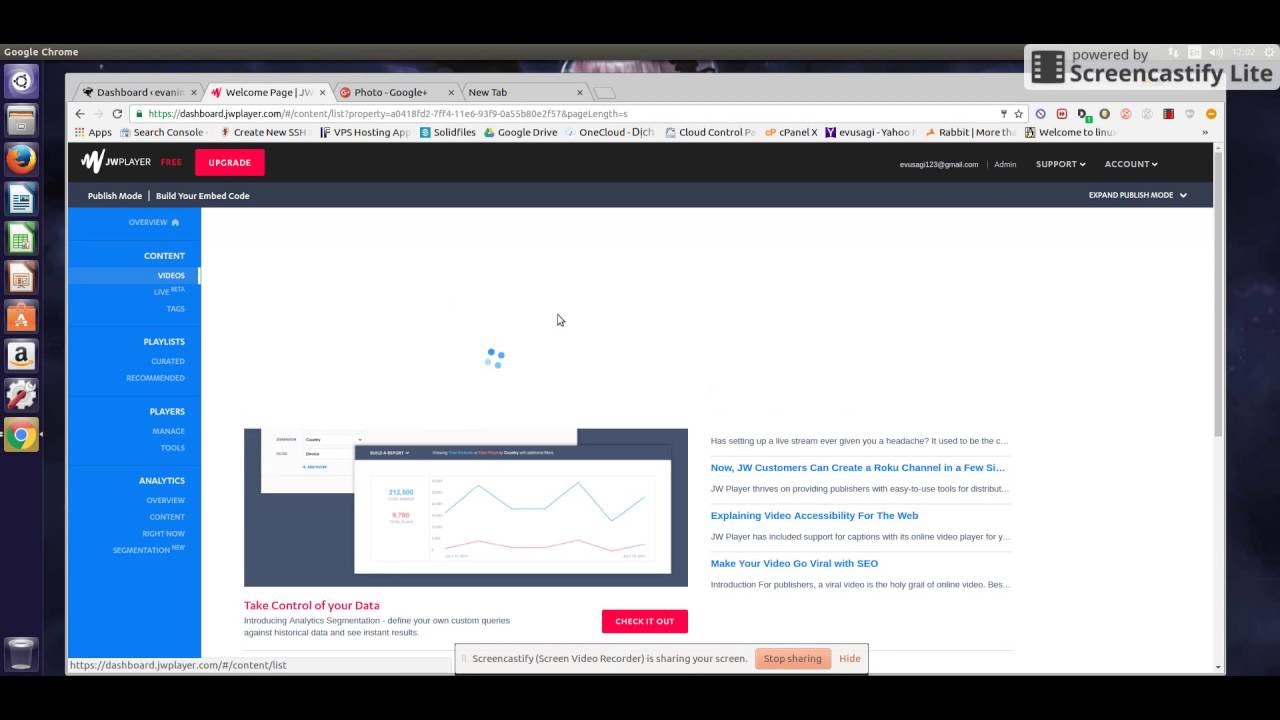Open Manage under Players
This screenshot has width=1280, height=720.
pos(168,431)
